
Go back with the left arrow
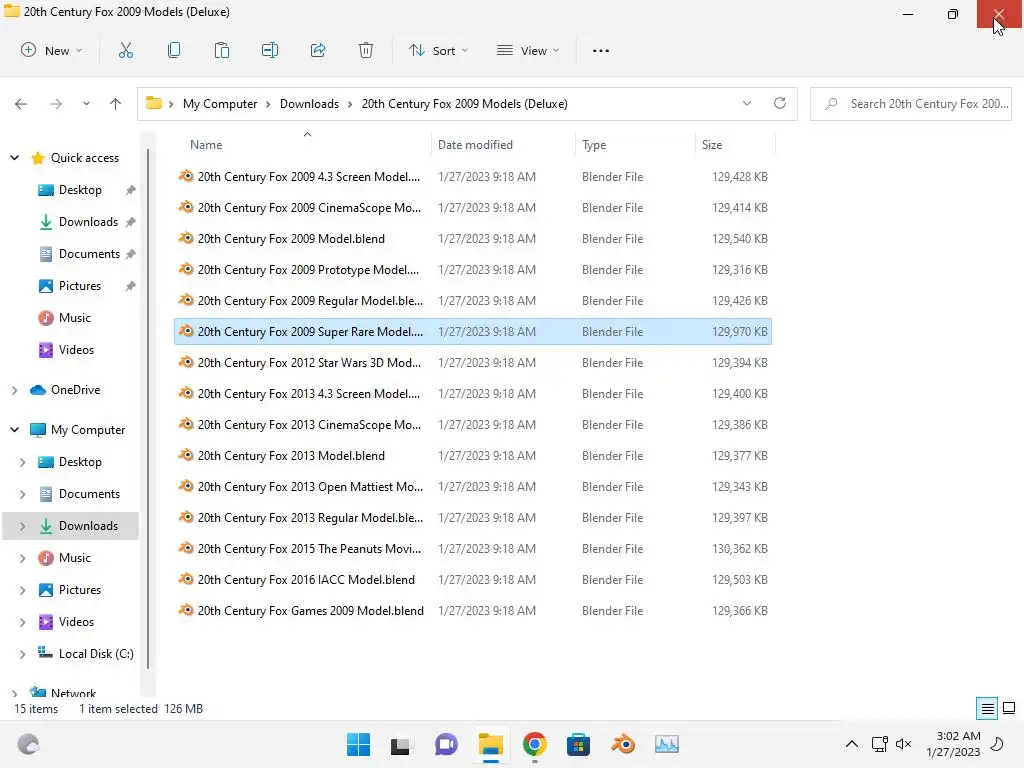click(x=21, y=104)
